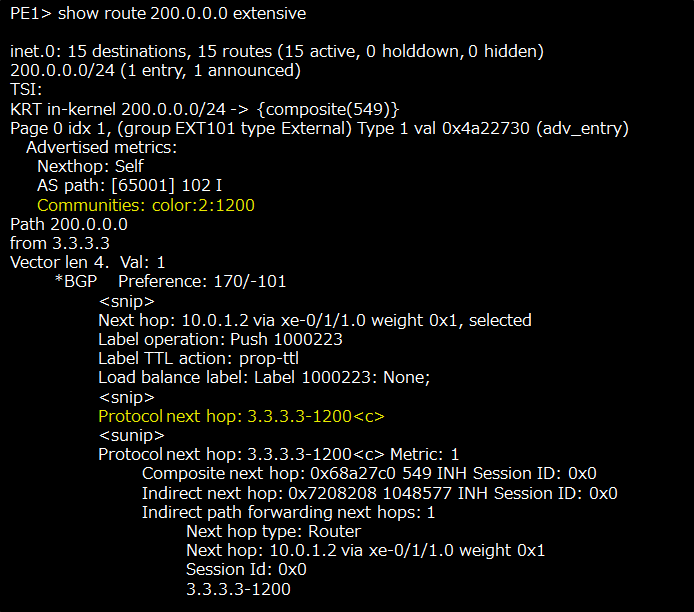Click the Load balance label line

(x=264, y=377)
